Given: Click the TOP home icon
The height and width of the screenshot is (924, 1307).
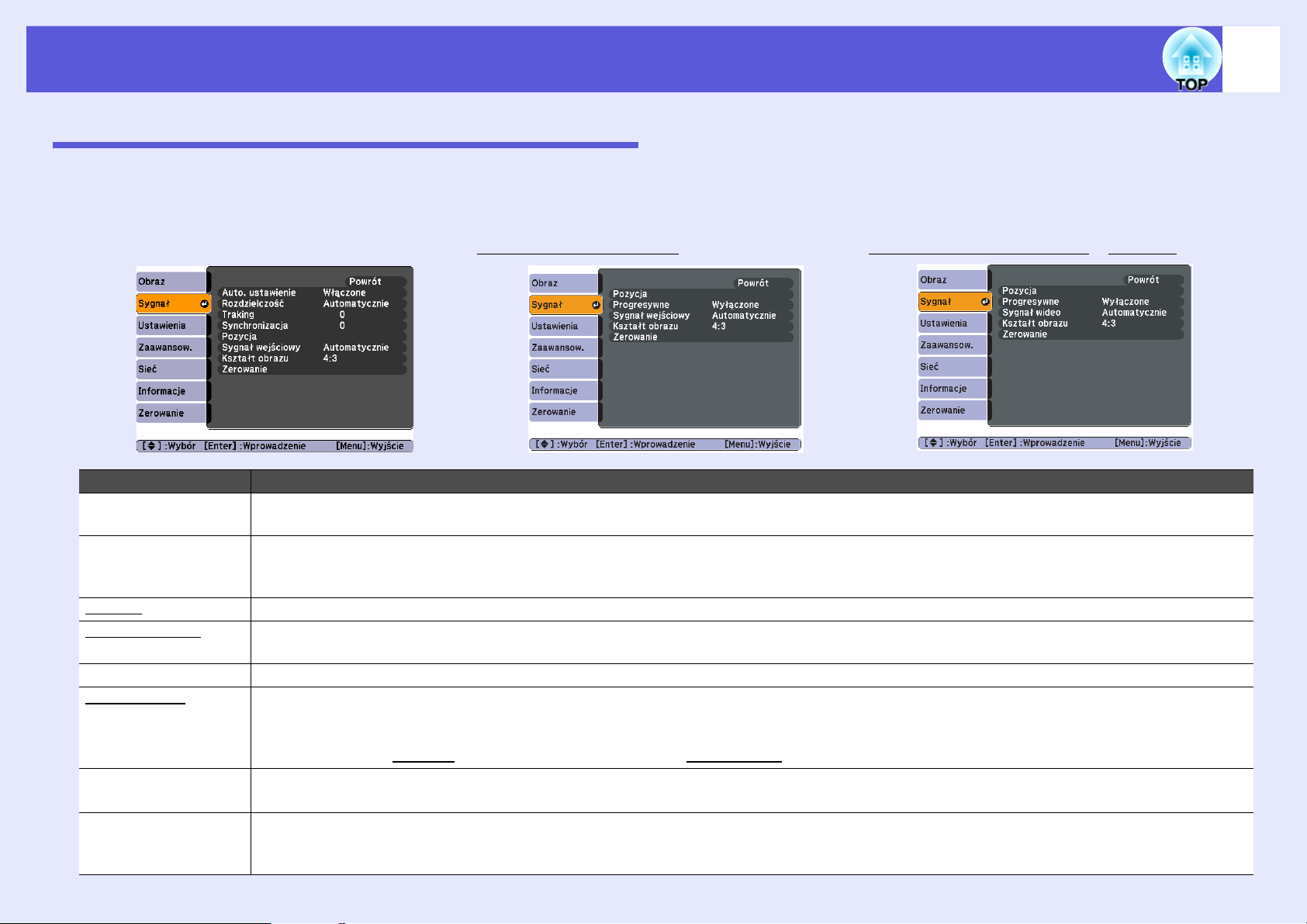Looking at the screenshot, I should click(x=1191, y=60).
